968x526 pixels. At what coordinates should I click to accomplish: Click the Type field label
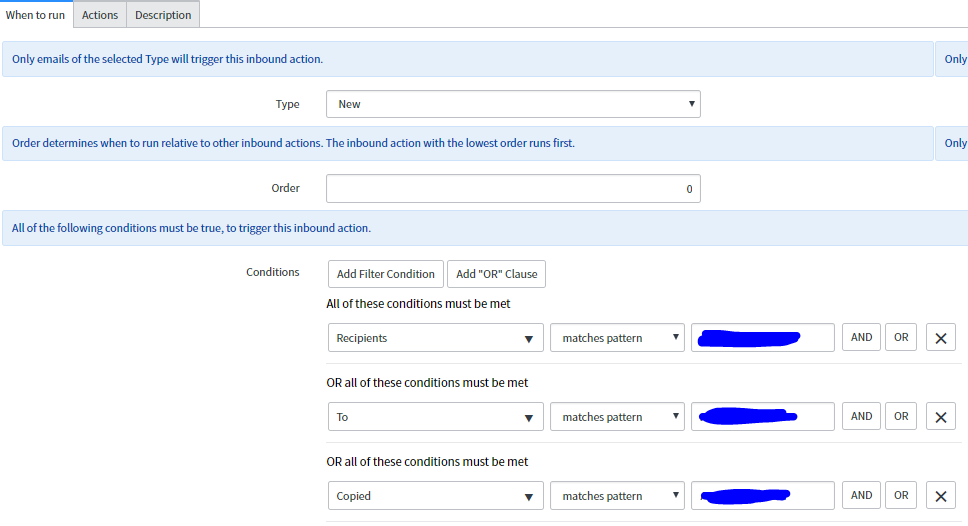click(287, 104)
